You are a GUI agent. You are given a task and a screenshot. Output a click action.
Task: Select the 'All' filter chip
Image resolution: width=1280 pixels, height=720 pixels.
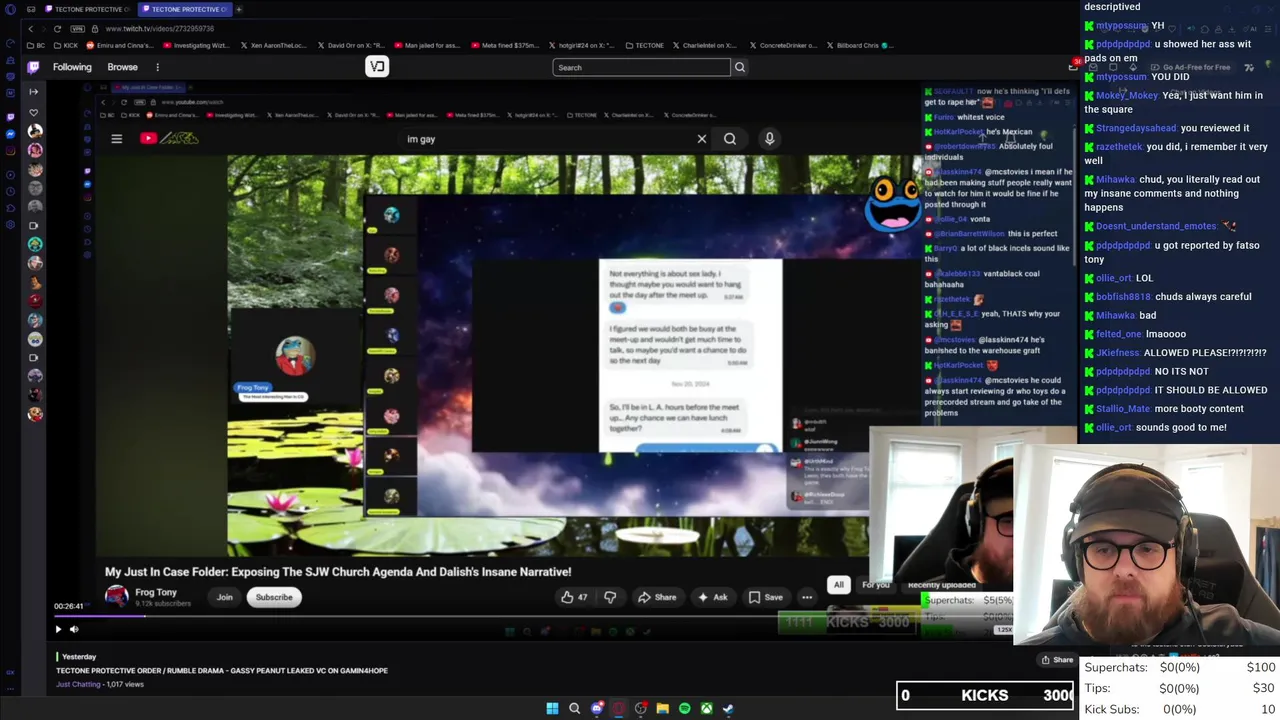coord(839,585)
